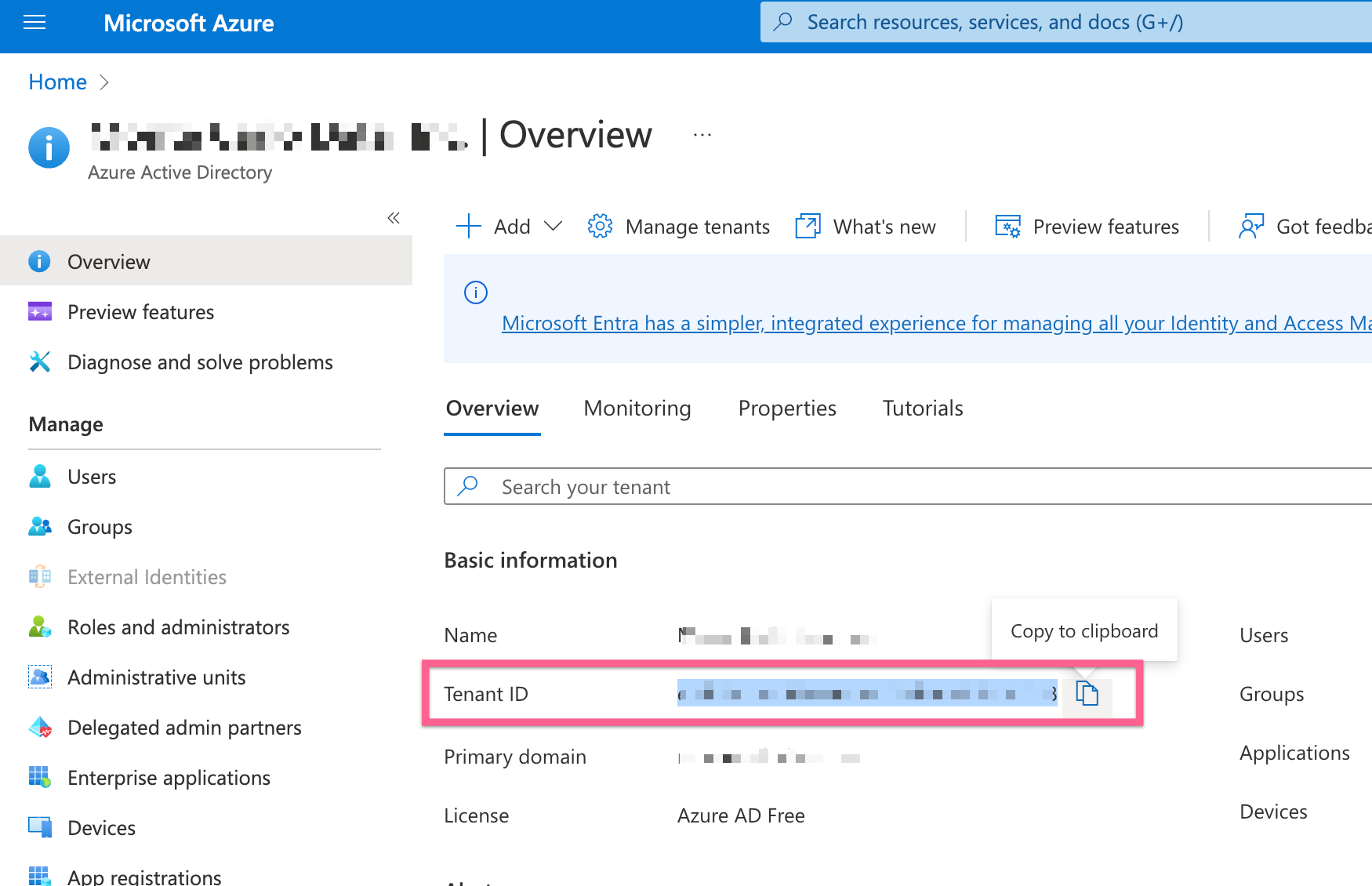Switch to the Tutorials tab
The width and height of the screenshot is (1372, 886).
(x=923, y=409)
